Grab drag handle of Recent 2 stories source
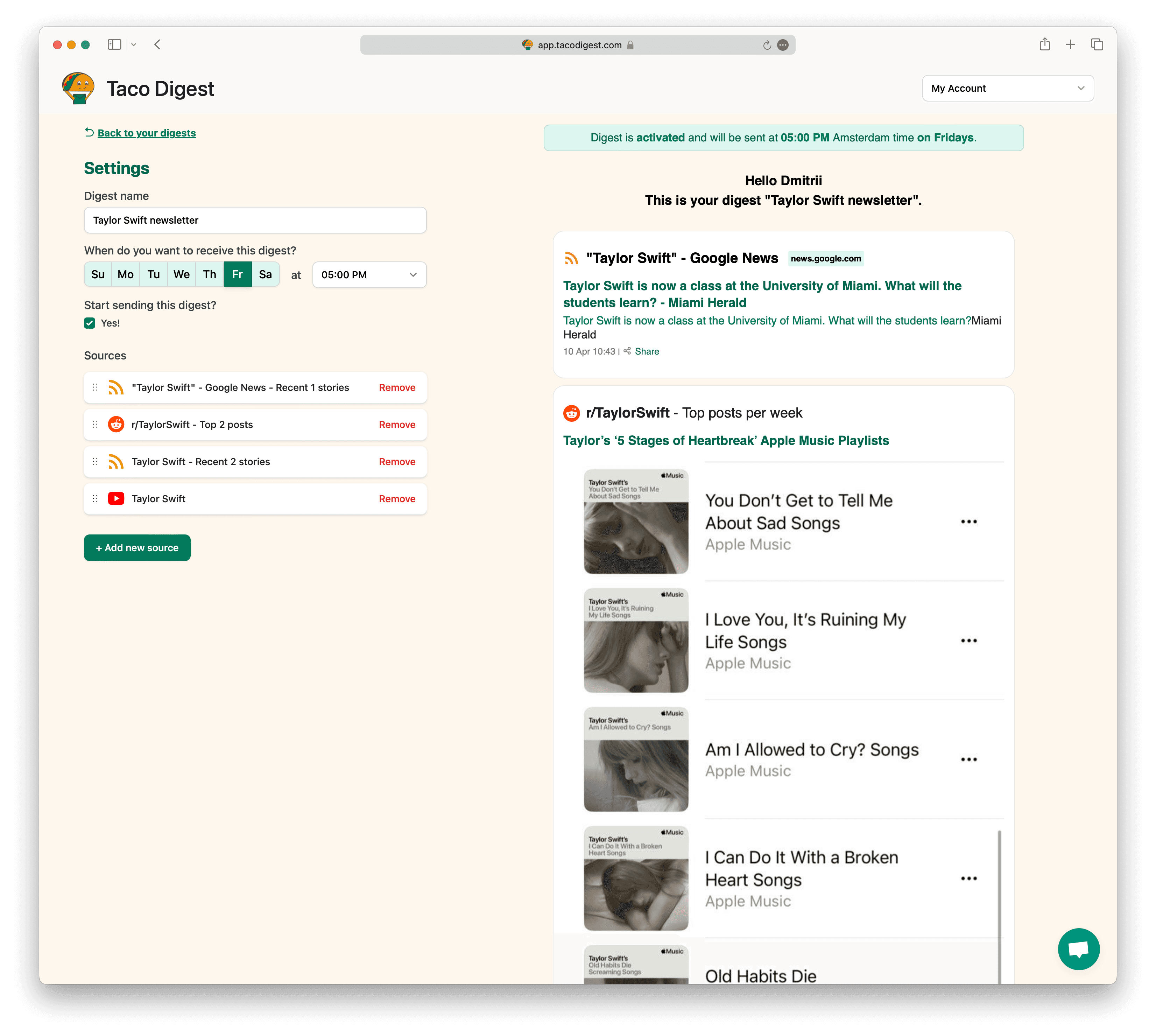 coord(95,462)
